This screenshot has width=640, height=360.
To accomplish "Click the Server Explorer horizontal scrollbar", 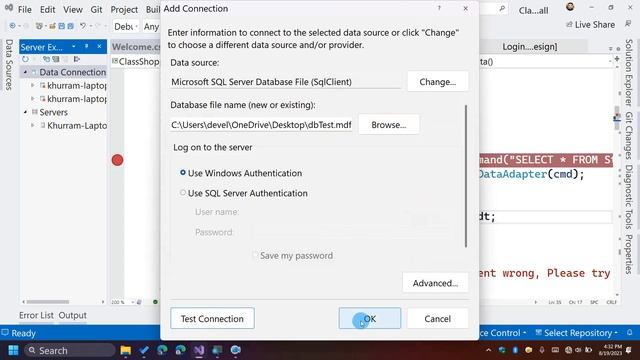I will [48, 302].
